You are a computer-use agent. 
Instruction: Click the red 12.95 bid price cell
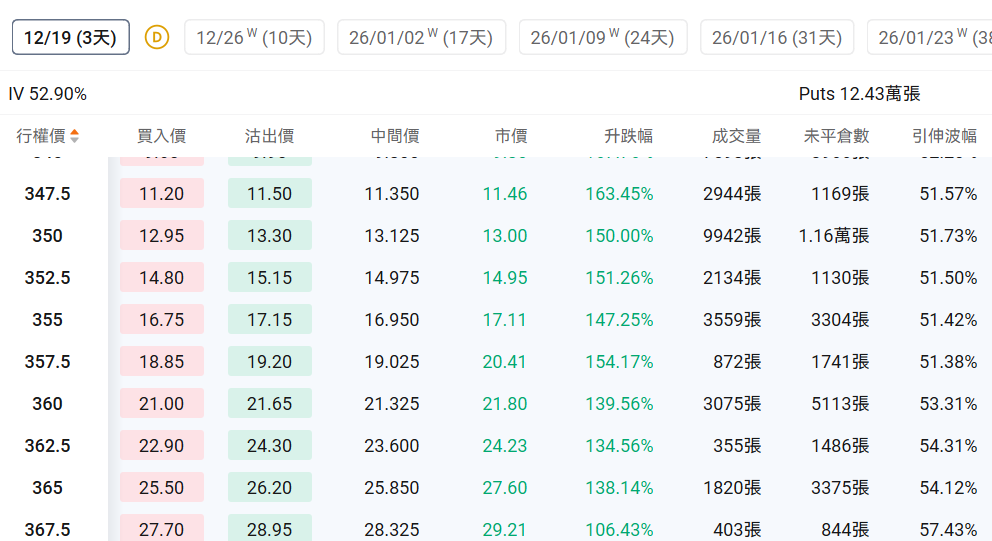[162, 236]
